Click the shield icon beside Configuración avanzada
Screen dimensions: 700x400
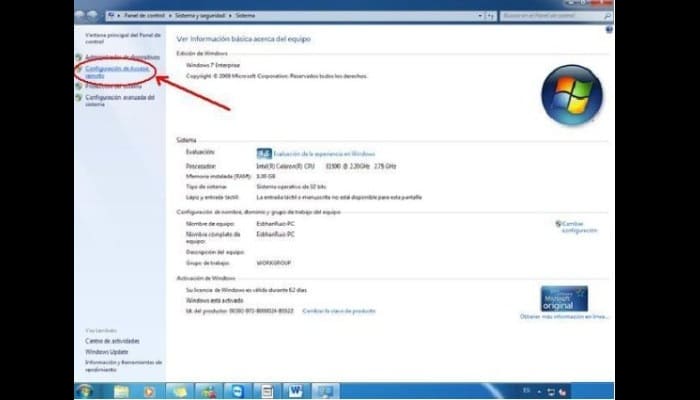tap(79, 97)
